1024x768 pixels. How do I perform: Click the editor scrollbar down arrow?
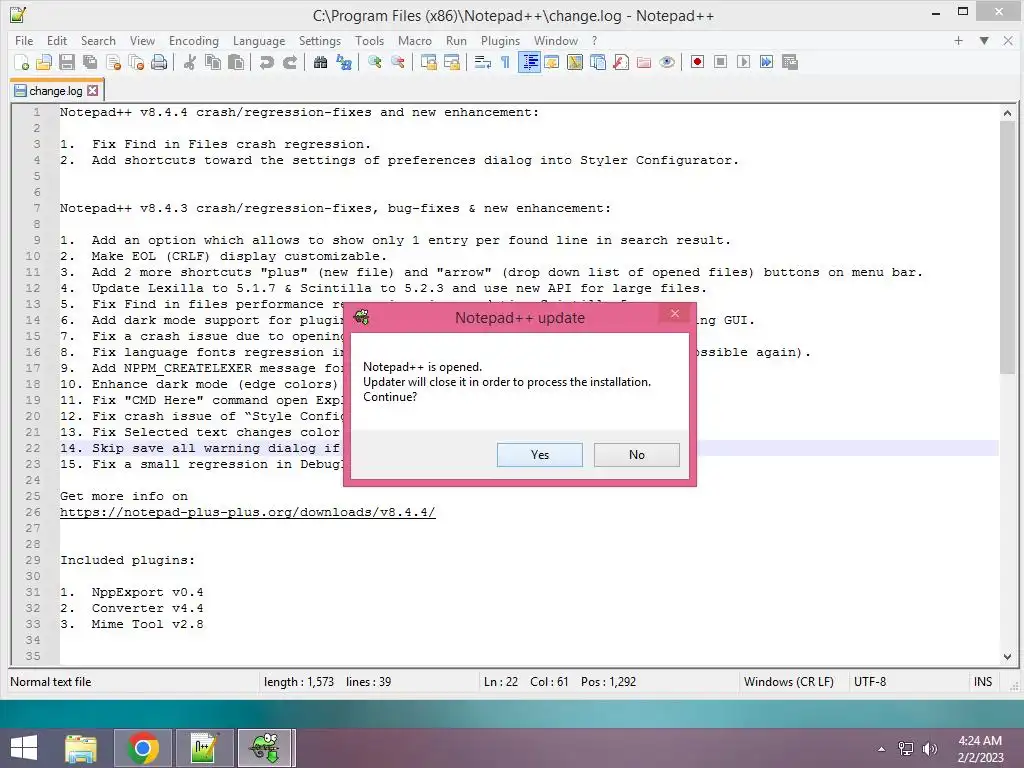[1007, 657]
